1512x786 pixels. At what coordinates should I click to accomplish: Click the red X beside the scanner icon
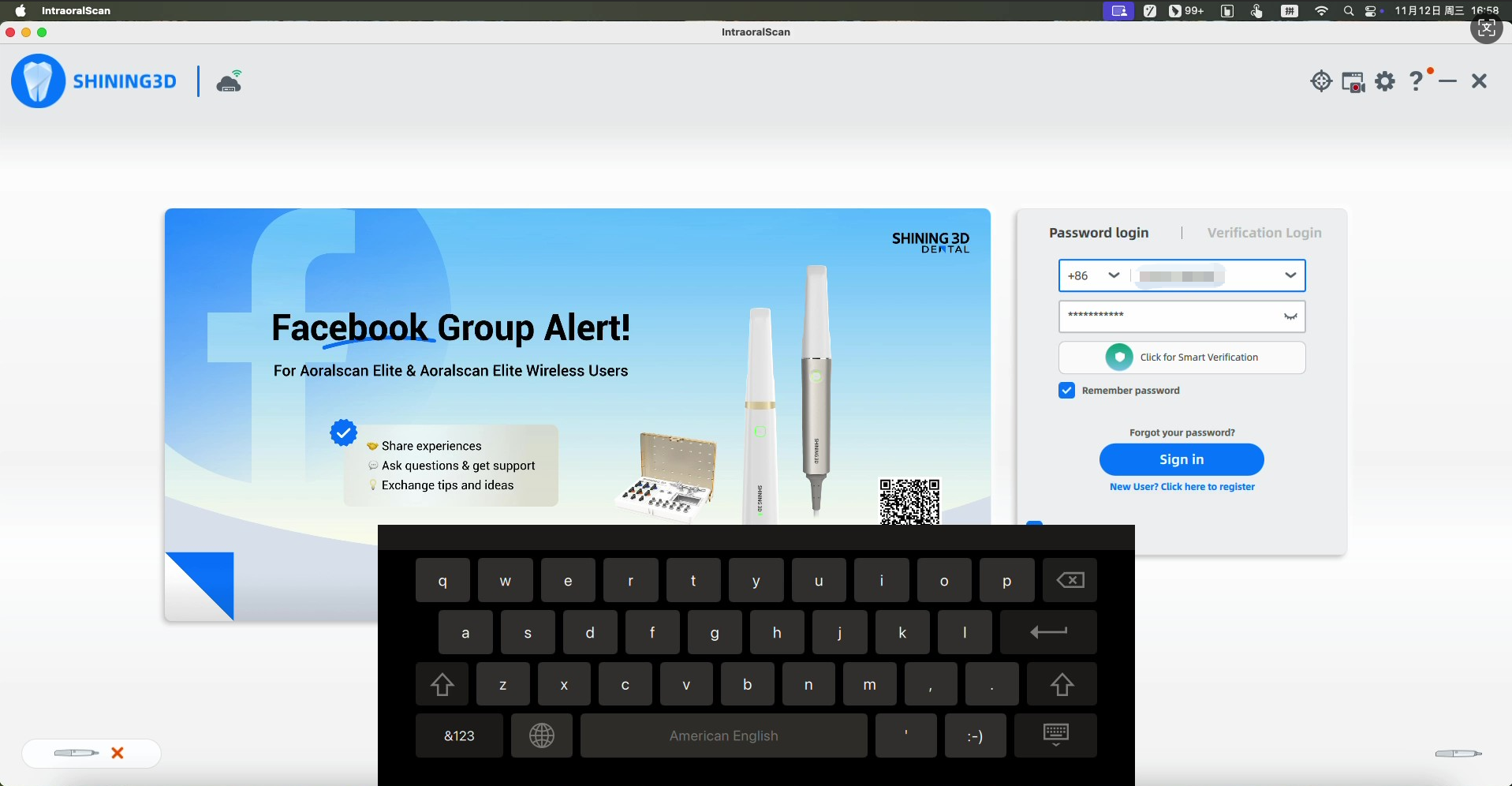click(x=118, y=753)
